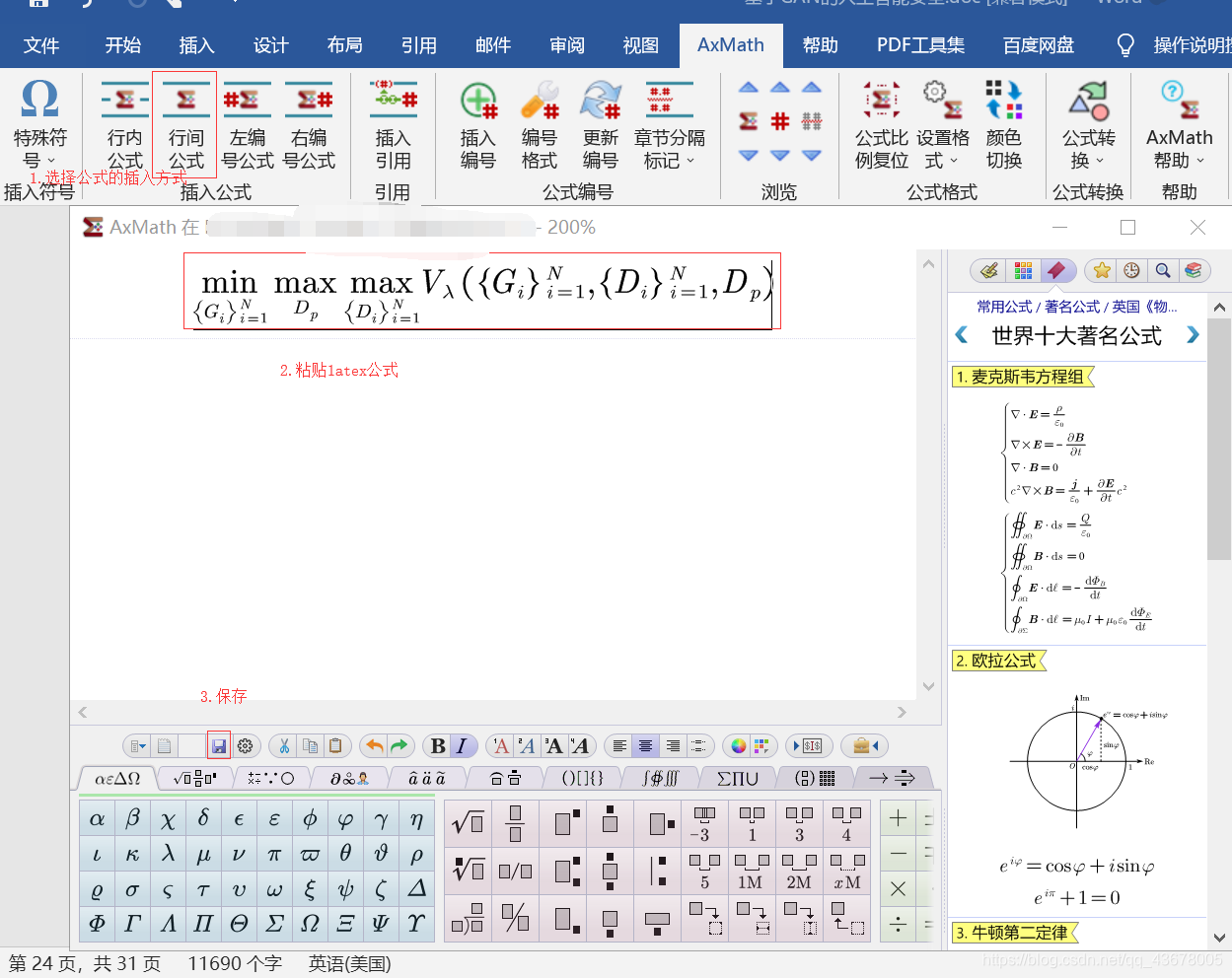Go to previous formula page with left chevron
The height and width of the screenshot is (978, 1232).
(x=962, y=335)
